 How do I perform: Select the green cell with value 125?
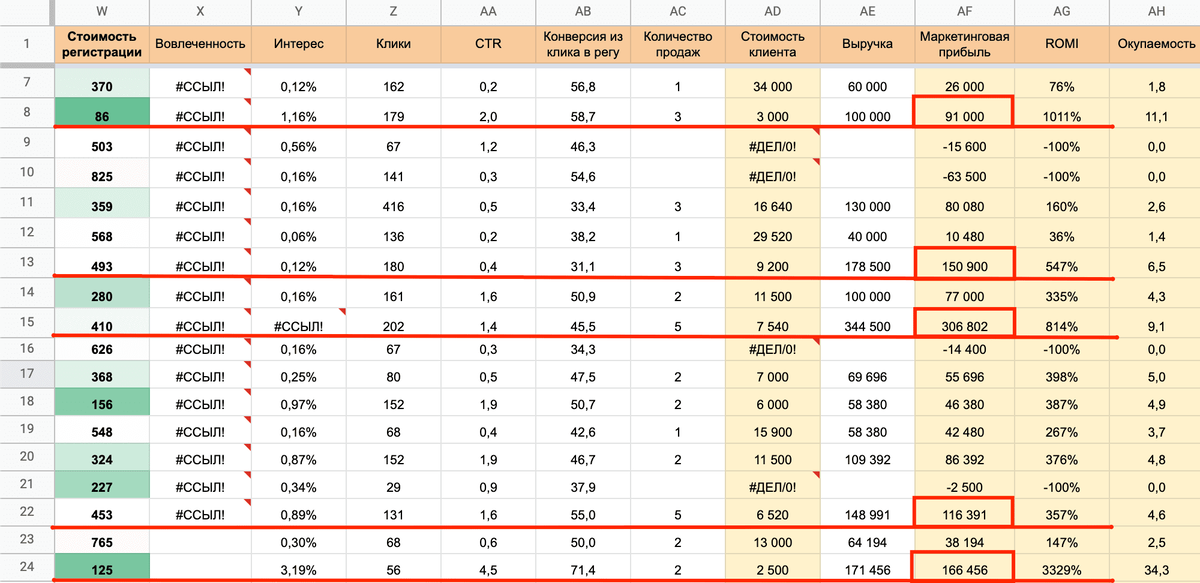tap(101, 569)
